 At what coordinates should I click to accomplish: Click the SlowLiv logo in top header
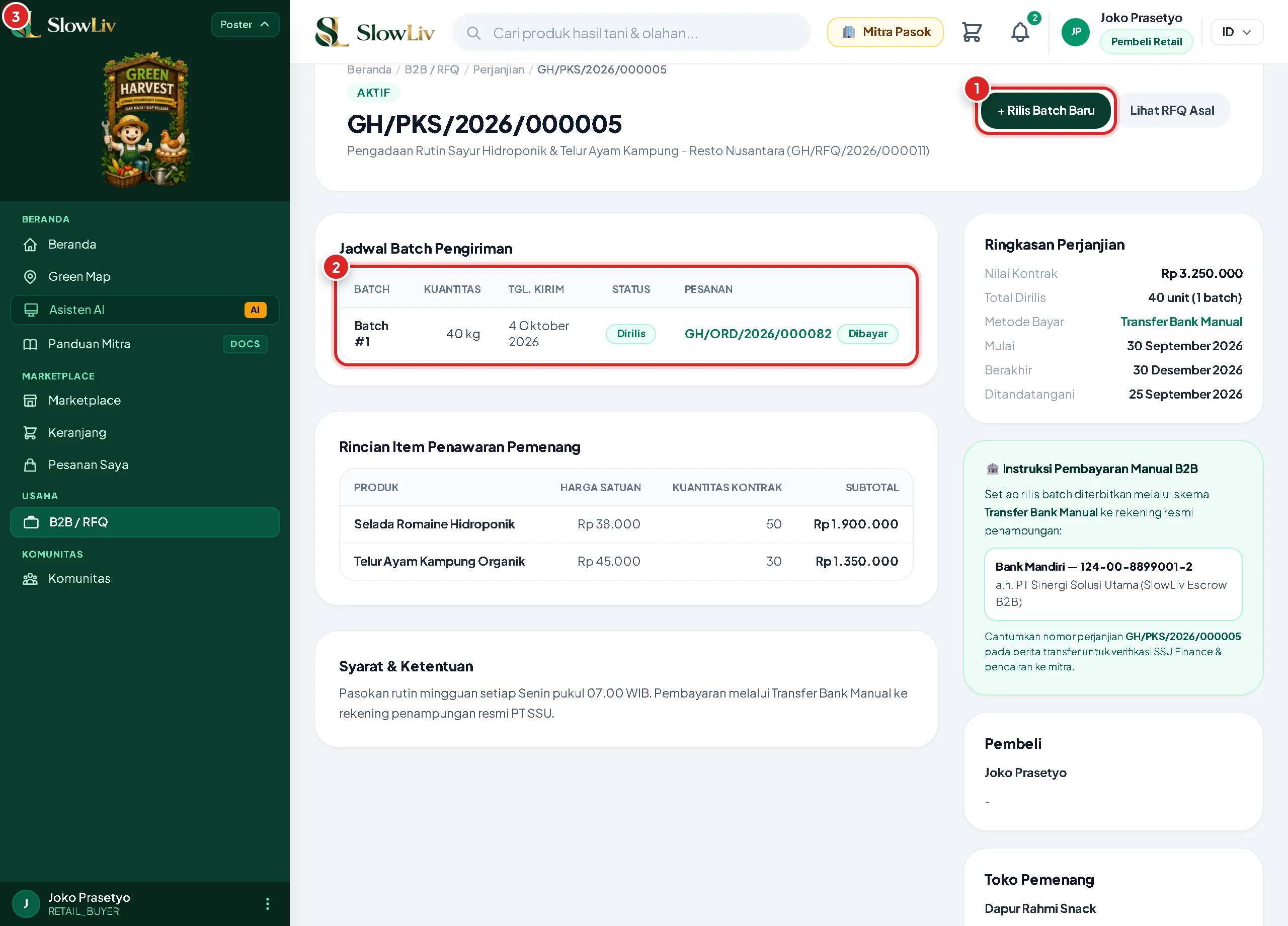[375, 32]
